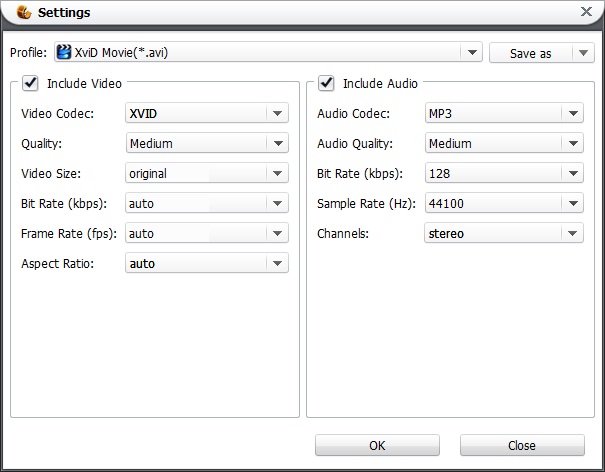605x472 pixels.
Task: Open the video Bit Rate auto dropdown
Action: click(207, 203)
